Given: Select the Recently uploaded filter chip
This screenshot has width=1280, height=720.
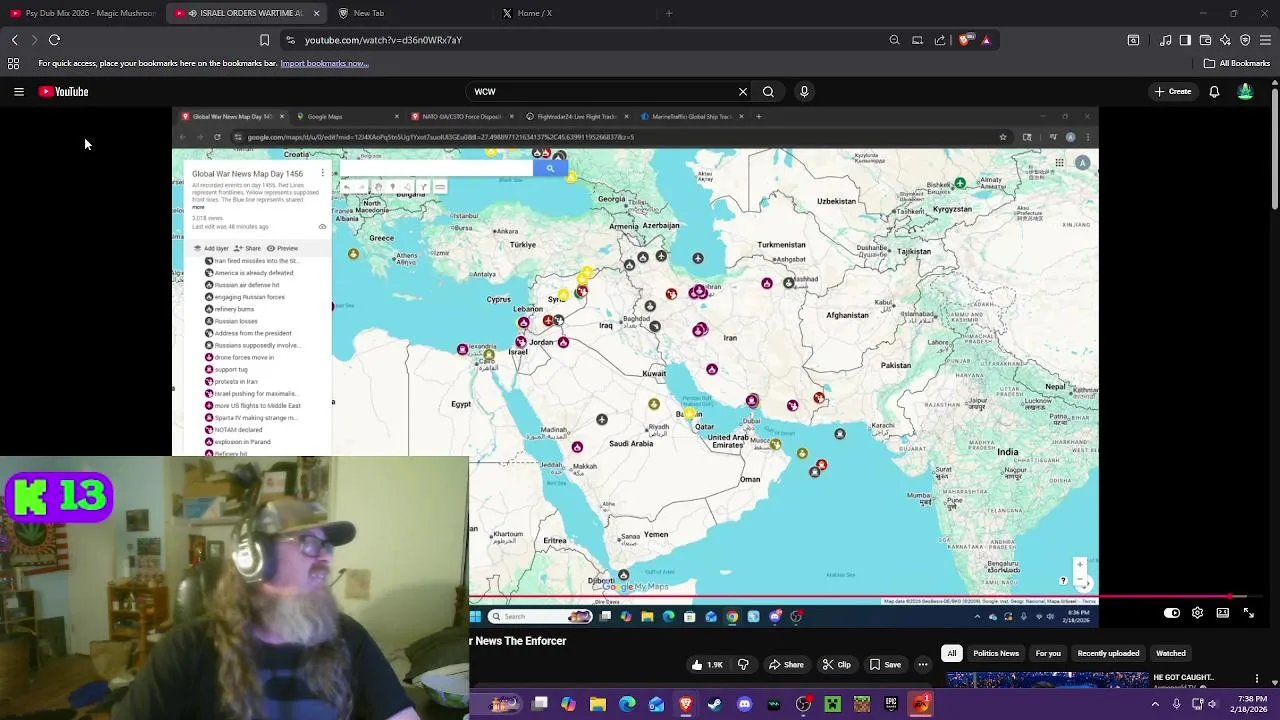Looking at the screenshot, I should point(1108,653).
